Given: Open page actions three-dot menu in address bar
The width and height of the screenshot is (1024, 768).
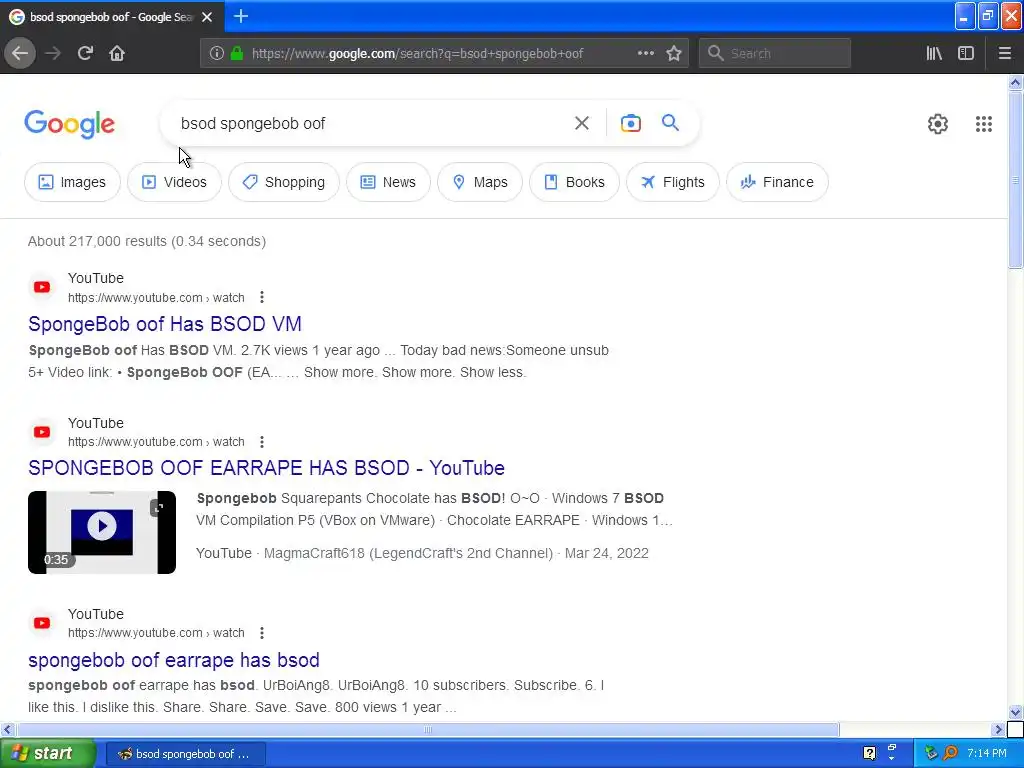Looking at the screenshot, I should (645, 53).
